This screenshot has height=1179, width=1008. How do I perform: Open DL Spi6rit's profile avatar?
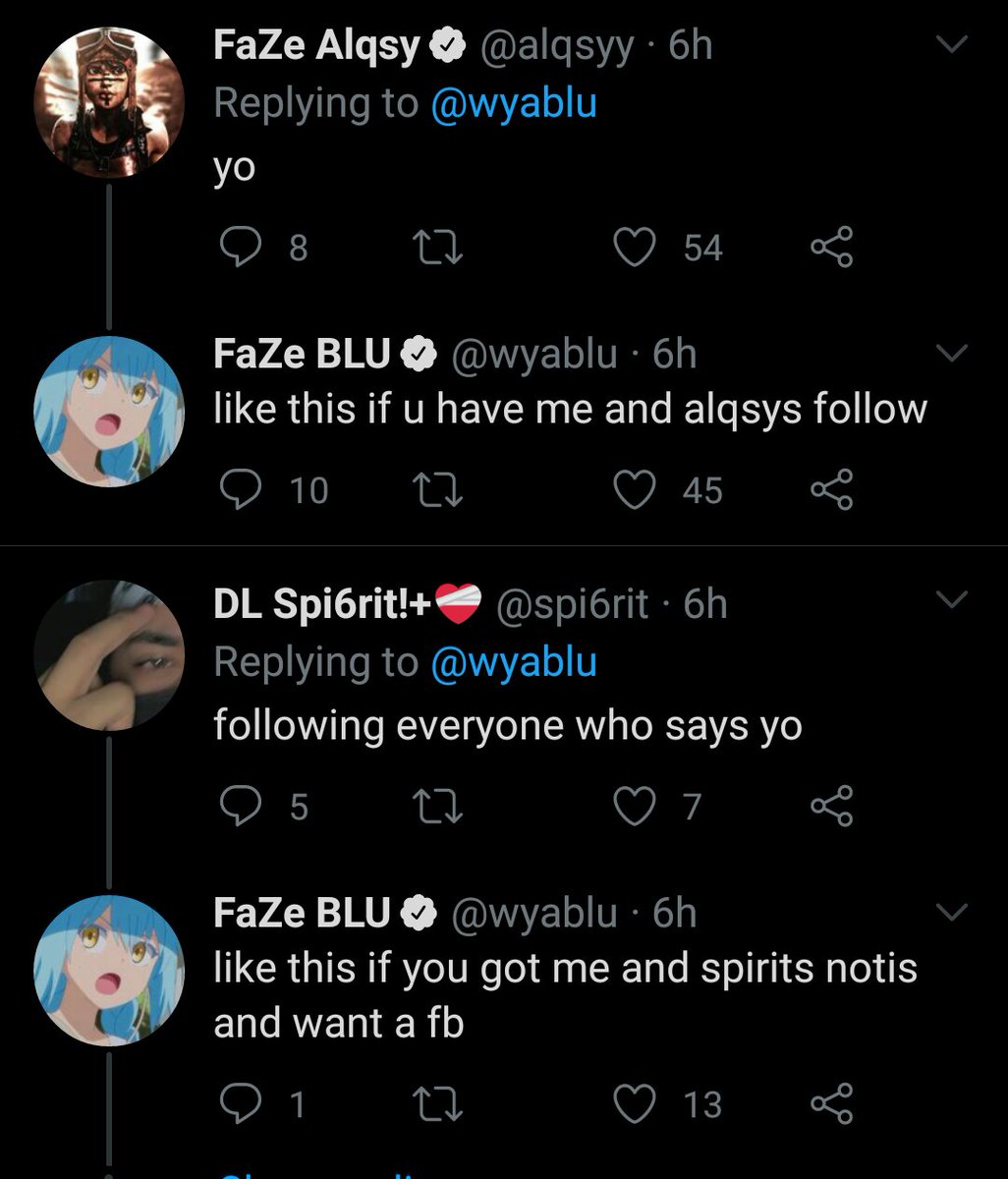(109, 655)
